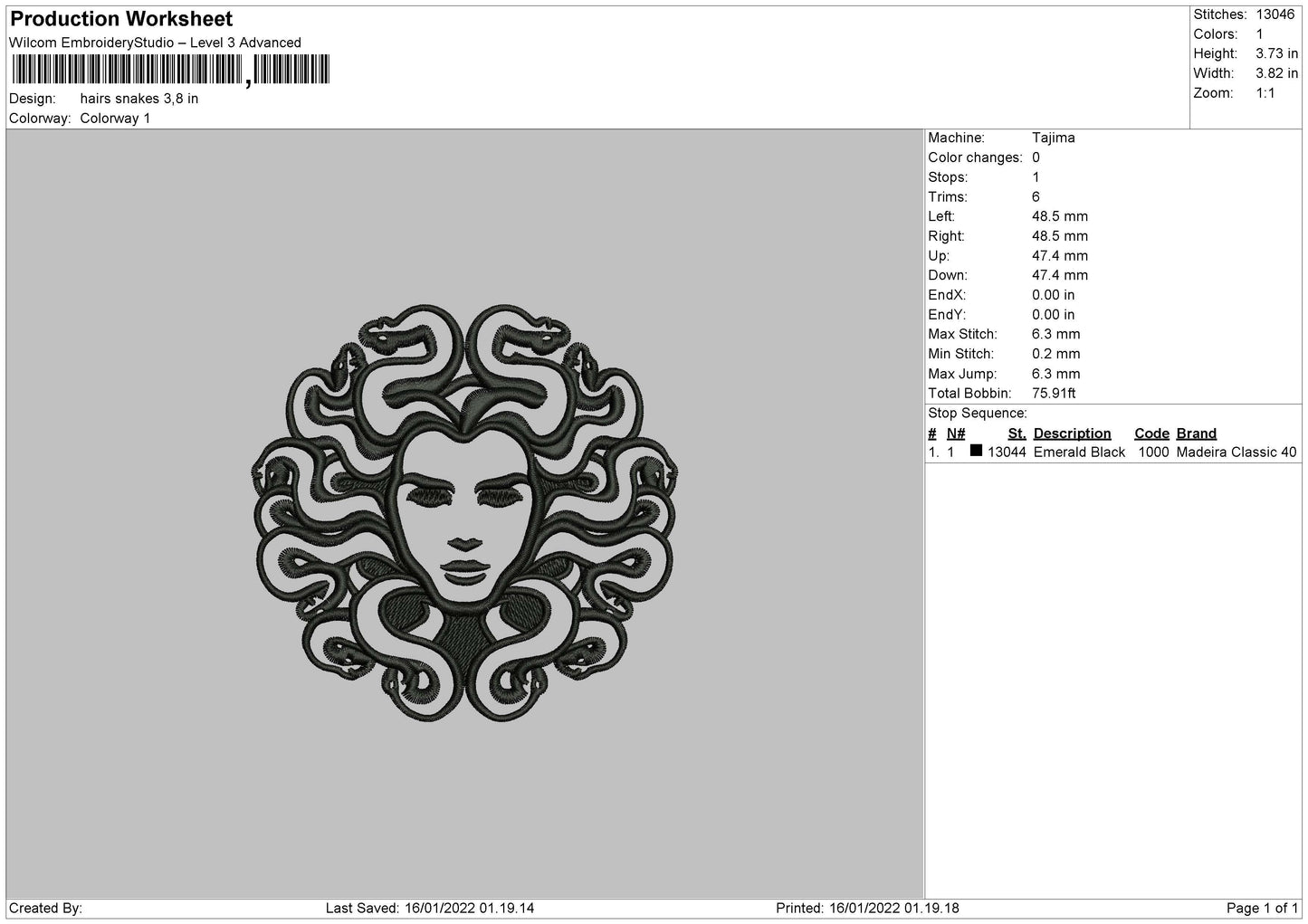
Task: Click 'Wilcom EmbroideryStudio – Level 3 Advanced' text
Action: pyautogui.click(x=155, y=43)
